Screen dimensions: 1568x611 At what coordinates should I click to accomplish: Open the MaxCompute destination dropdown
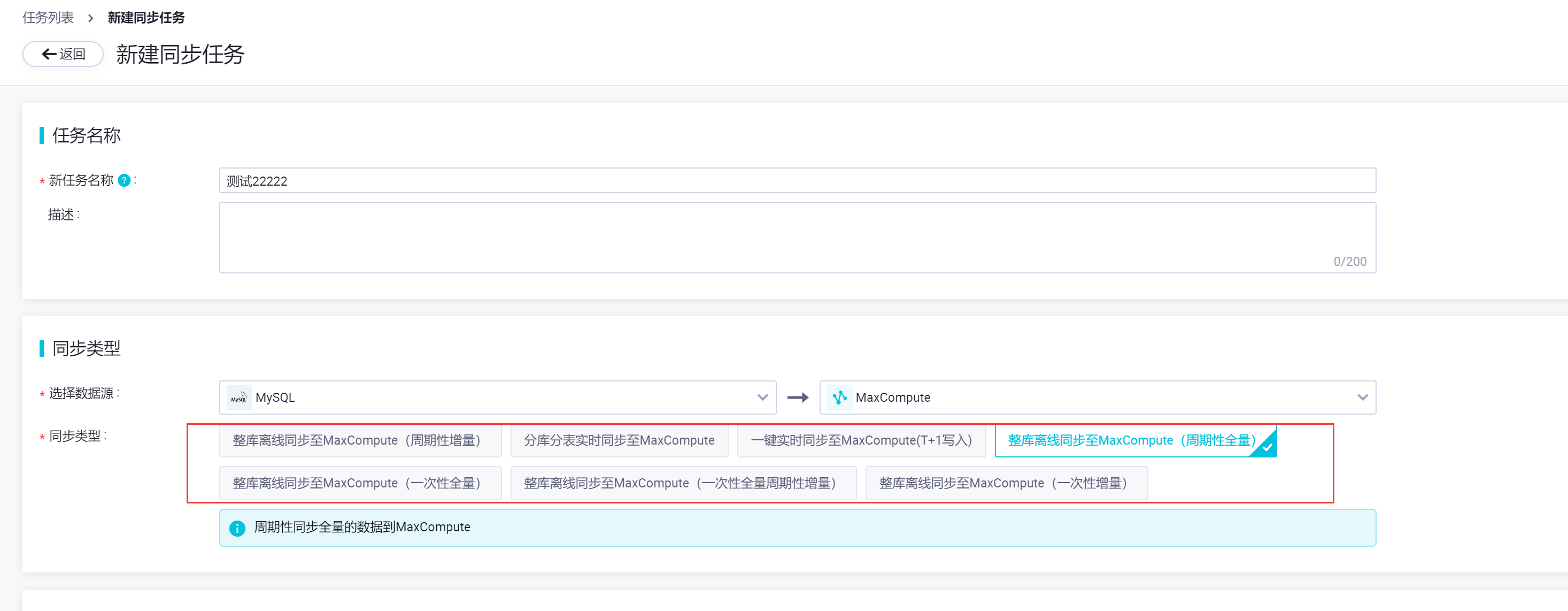[x=1098, y=398]
